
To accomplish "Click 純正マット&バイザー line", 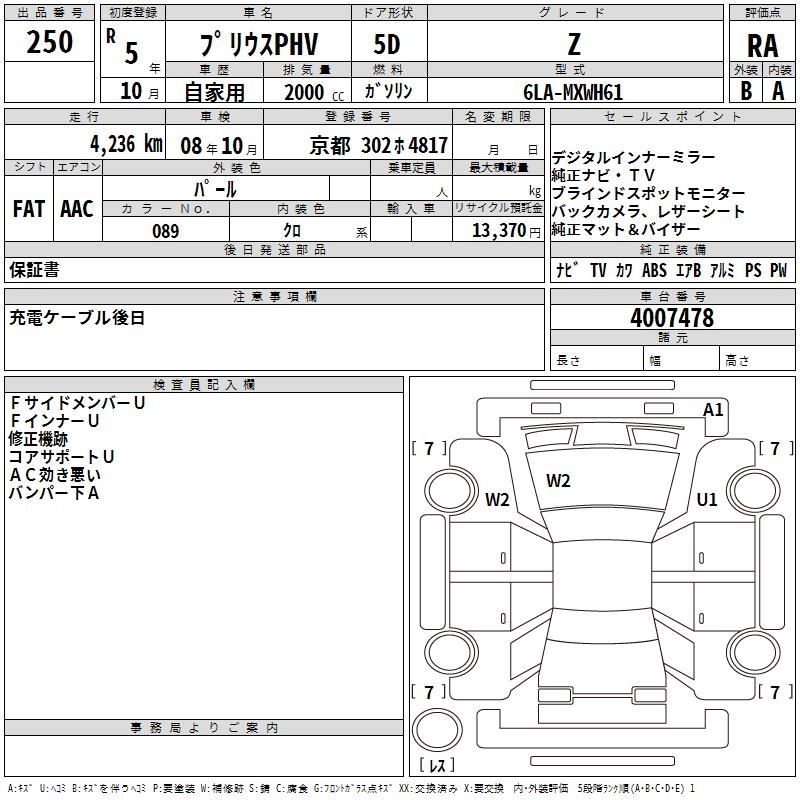I will (626, 229).
